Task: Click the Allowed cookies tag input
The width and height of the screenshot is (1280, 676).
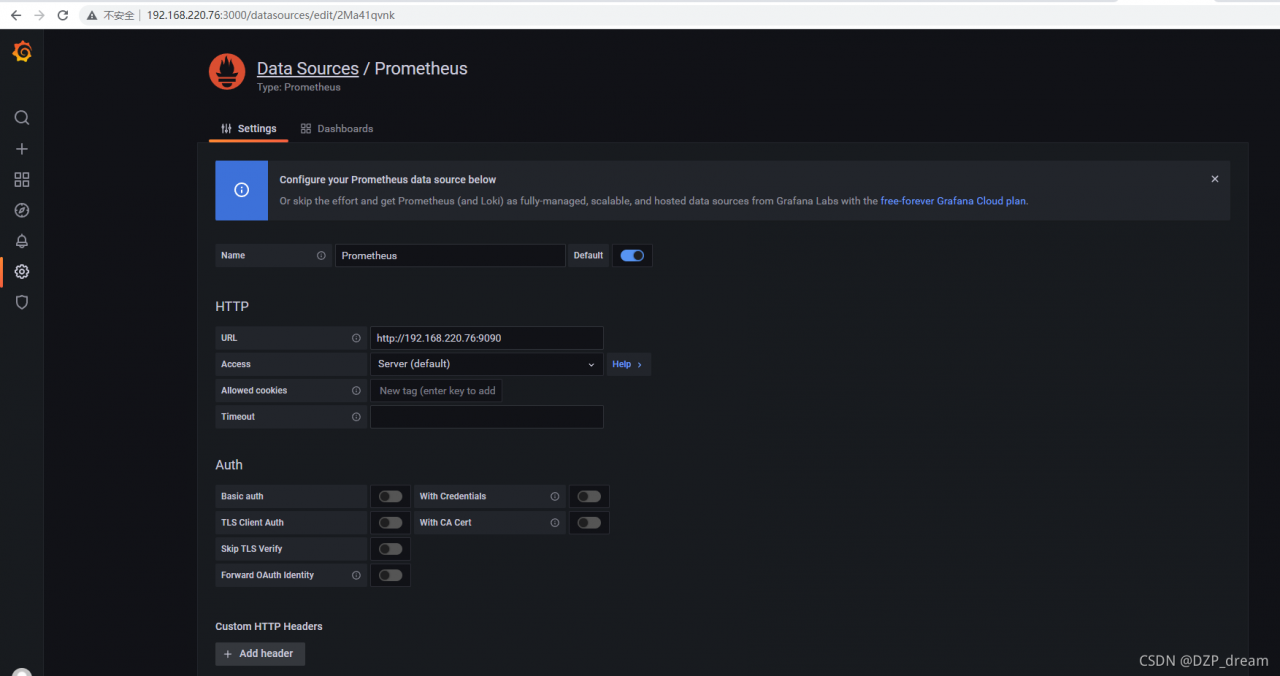Action: (x=436, y=391)
